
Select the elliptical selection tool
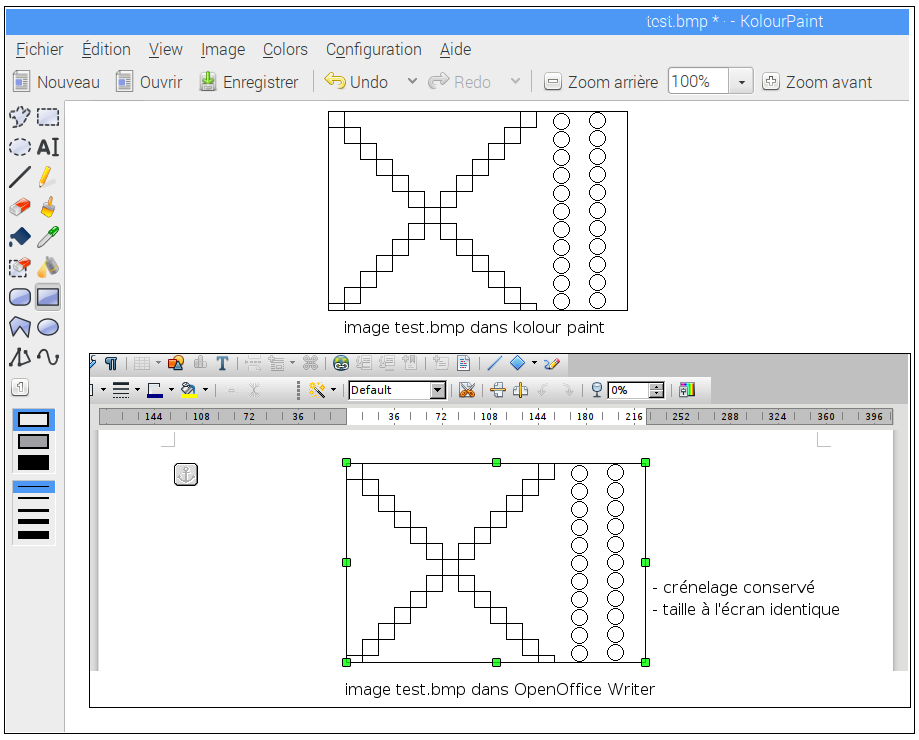click(19, 146)
